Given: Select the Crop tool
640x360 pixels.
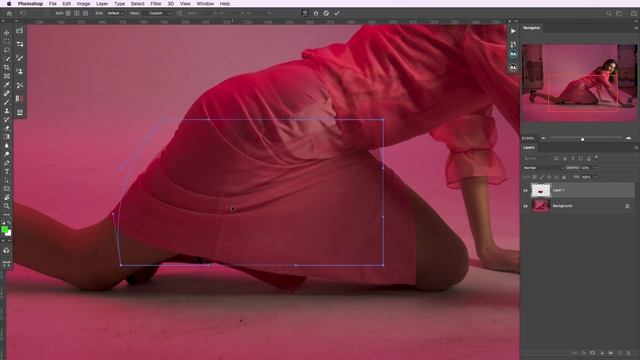Looking at the screenshot, I should (7, 67).
